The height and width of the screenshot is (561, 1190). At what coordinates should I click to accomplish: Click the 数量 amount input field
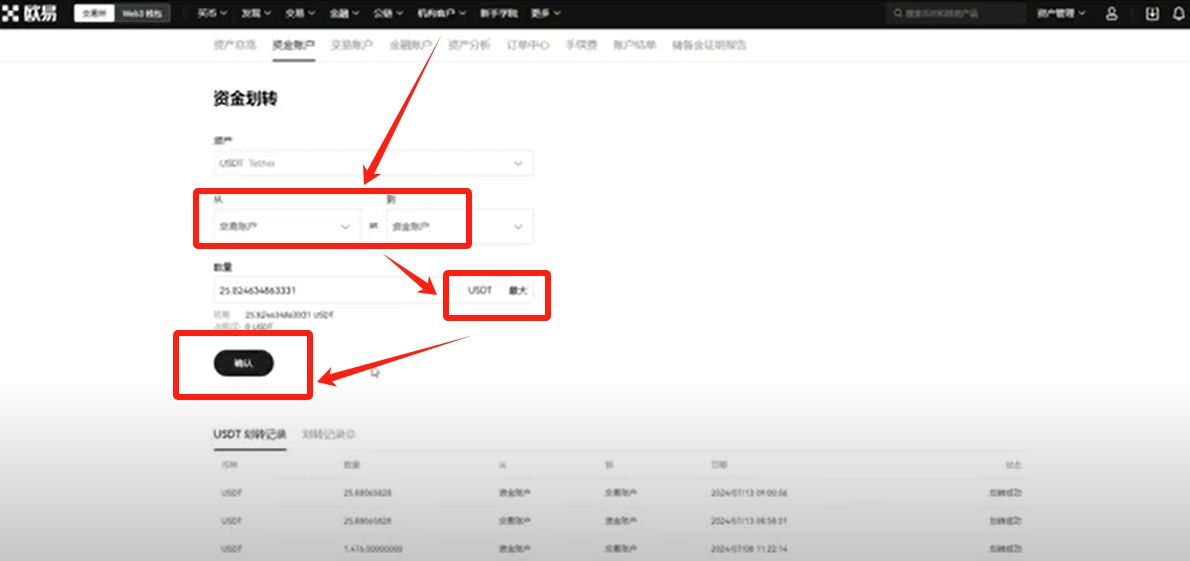[320, 290]
